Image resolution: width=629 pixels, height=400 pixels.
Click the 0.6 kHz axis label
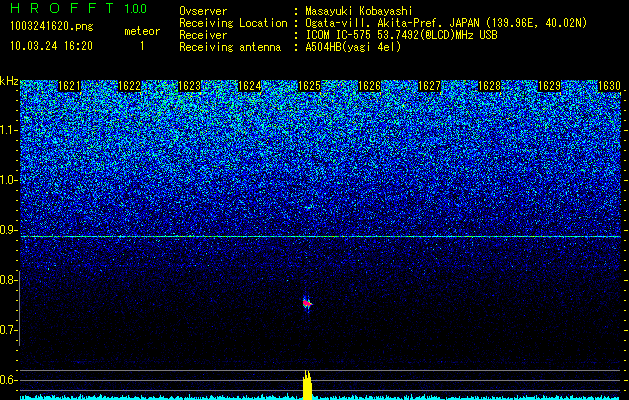[8, 380]
